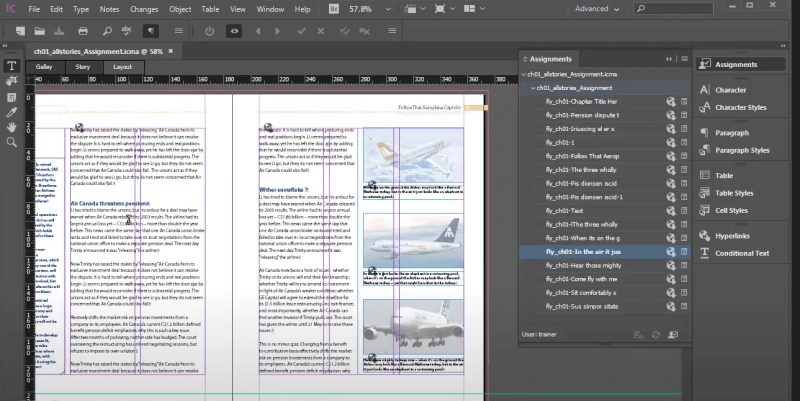Open the zoom level 57.8% dropdown
The image size is (800, 401).
coord(388,9)
